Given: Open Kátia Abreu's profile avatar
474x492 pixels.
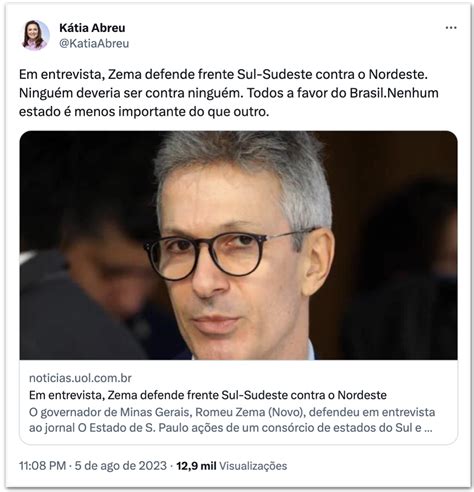Looking at the screenshot, I should (36, 35).
